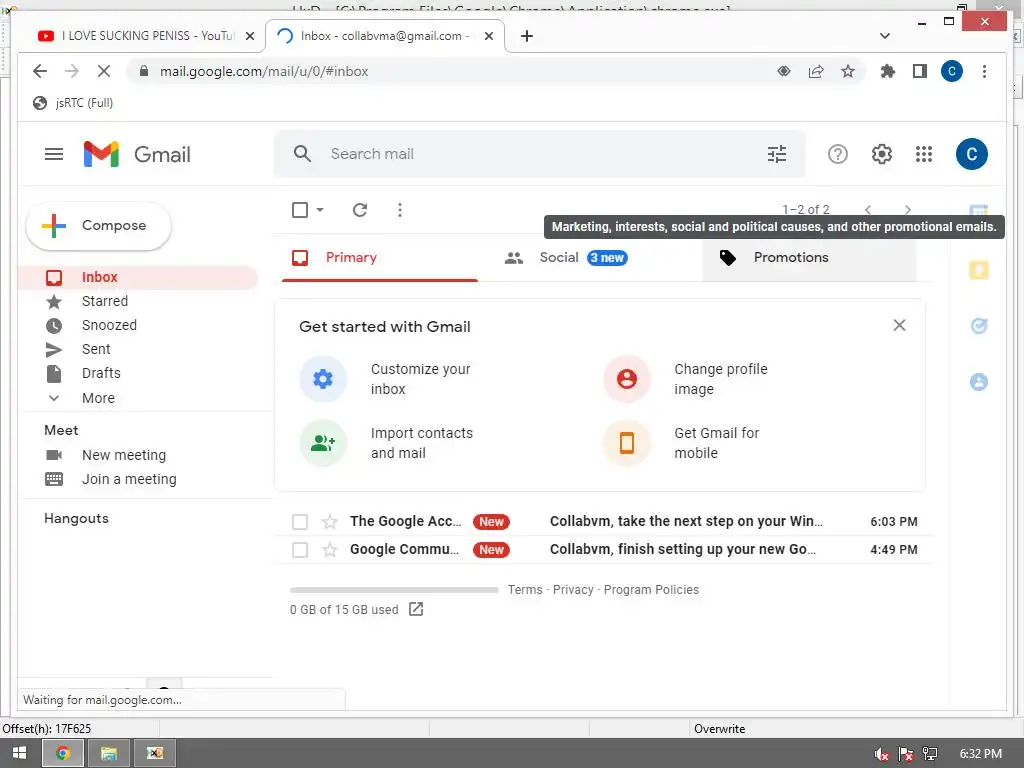The height and width of the screenshot is (768, 1024).
Task: Click the Import contacts and mail icon
Action: (x=323, y=443)
